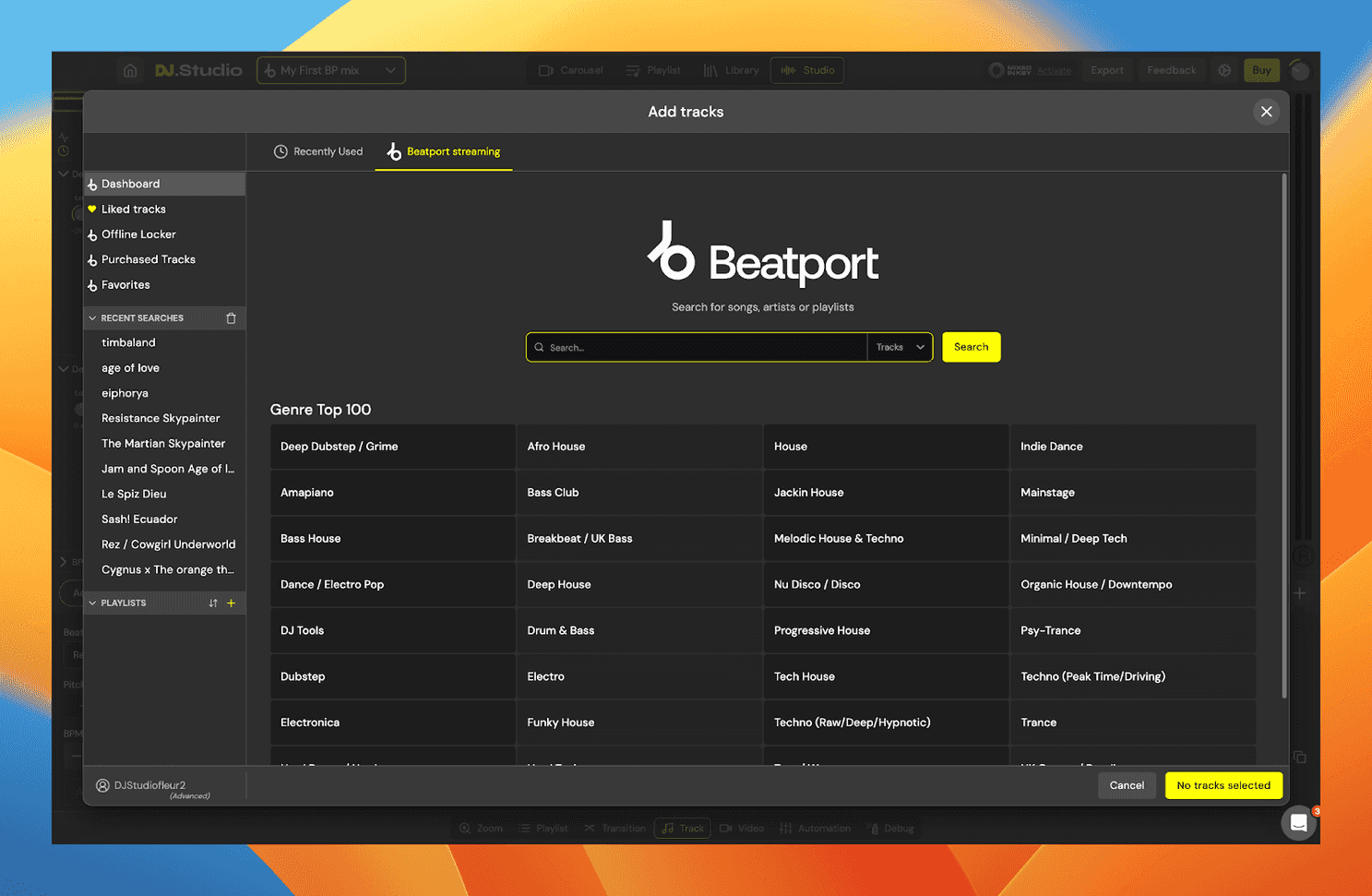
Task: Open the Automation panel
Action: [x=816, y=828]
